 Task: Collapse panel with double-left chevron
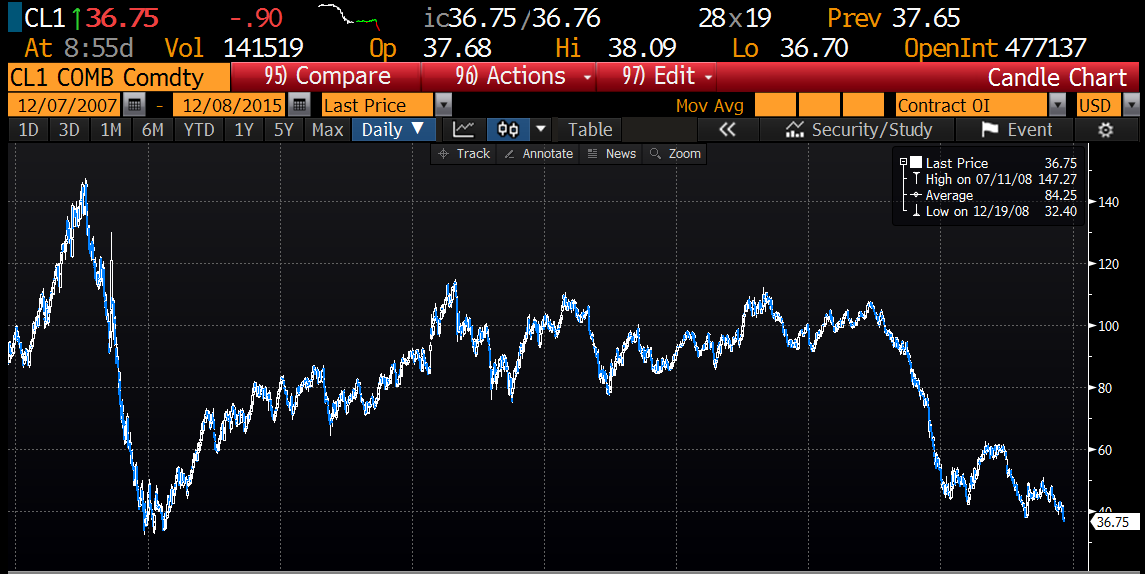(727, 129)
